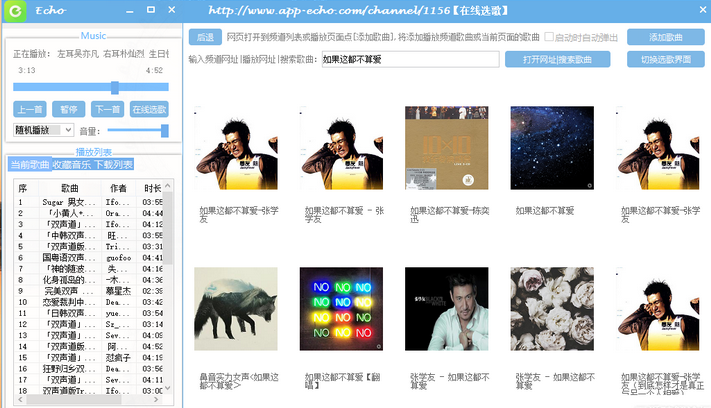Select playlist row 1 Sugar 男女
Screen dimensions: 711x408
pos(88,202)
